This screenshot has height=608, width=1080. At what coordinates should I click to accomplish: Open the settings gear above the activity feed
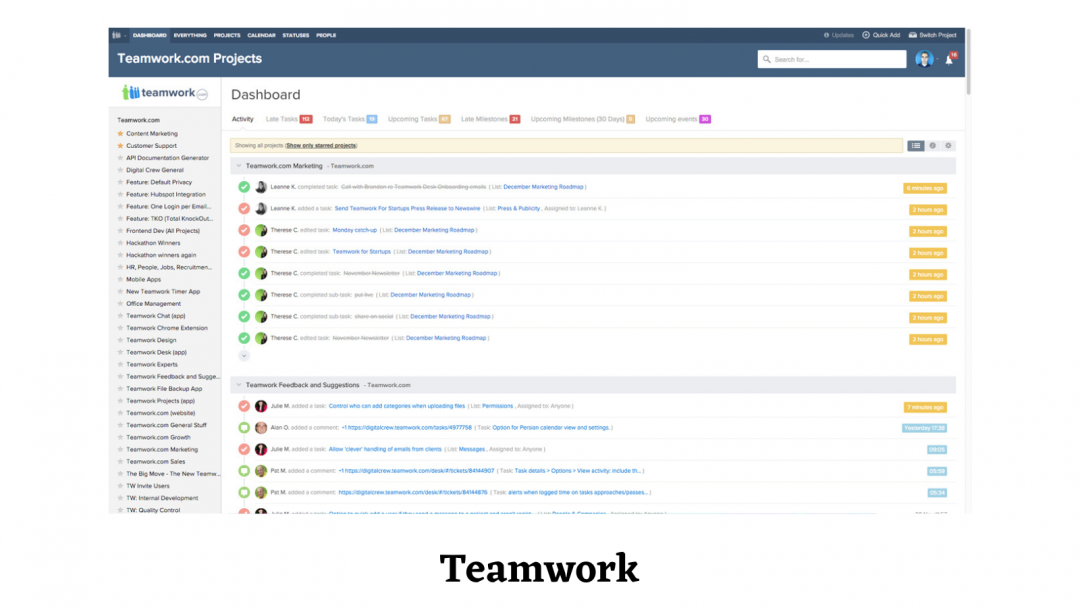[x=947, y=145]
